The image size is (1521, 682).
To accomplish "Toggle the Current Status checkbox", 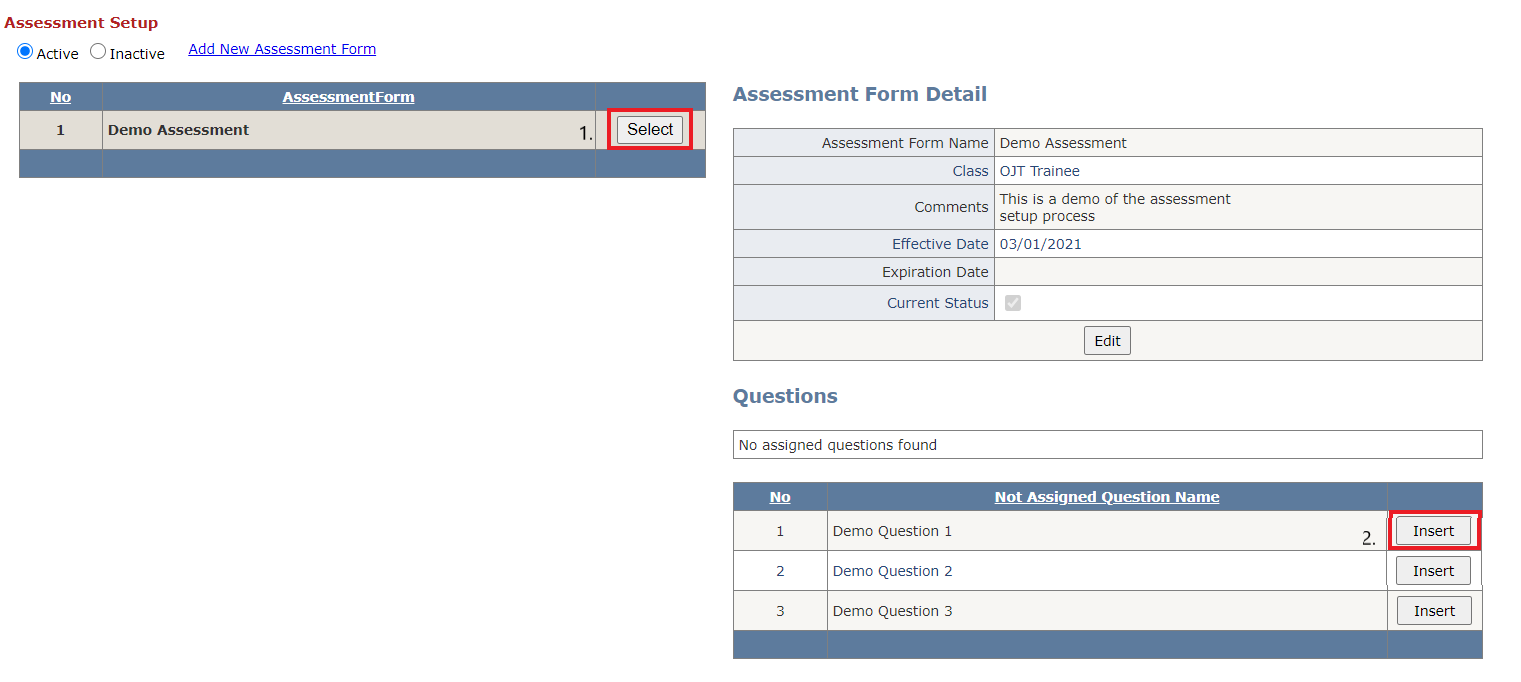I will click(1013, 303).
